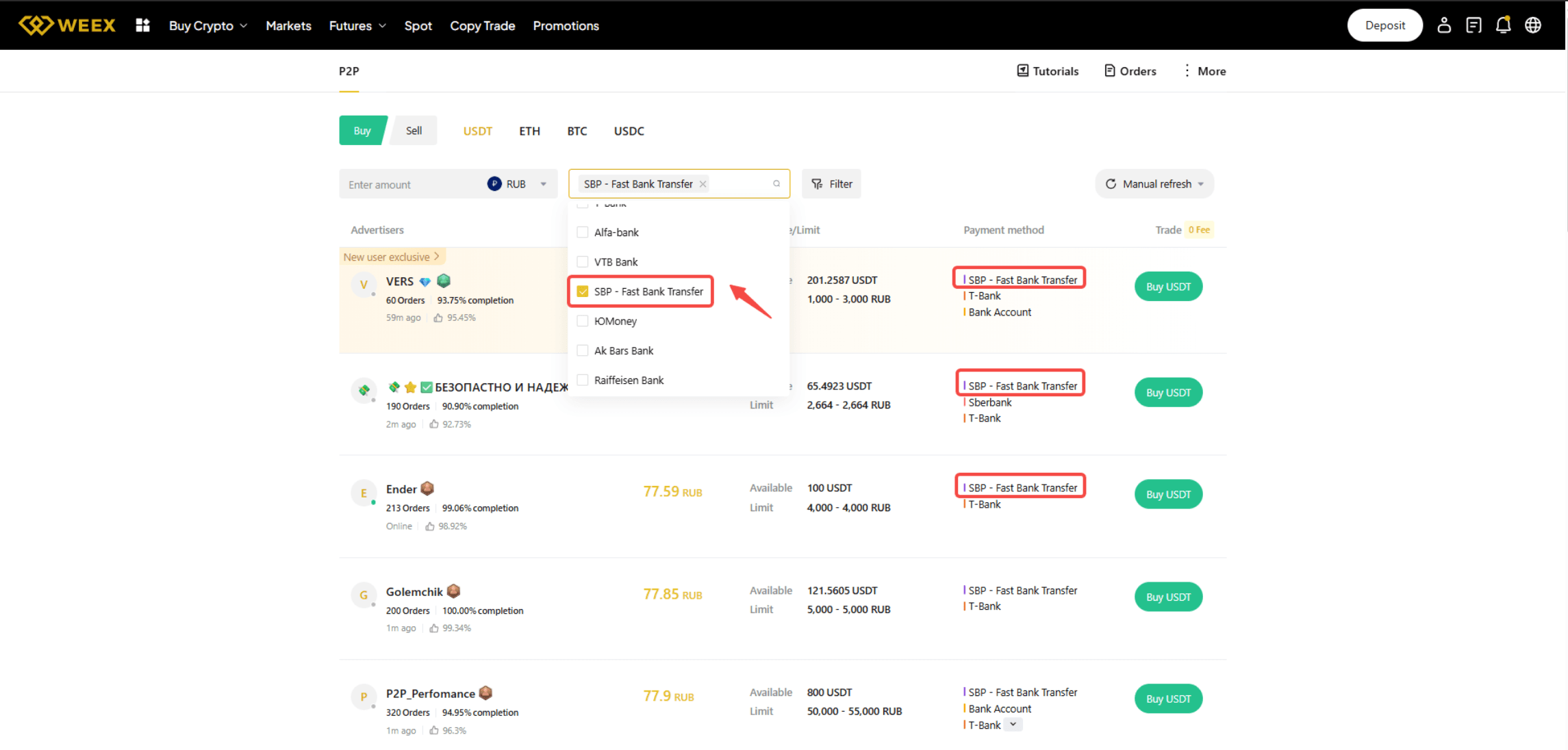This screenshot has height=750, width=1568.
Task: Click Buy USDT for Ender
Action: (x=1168, y=494)
